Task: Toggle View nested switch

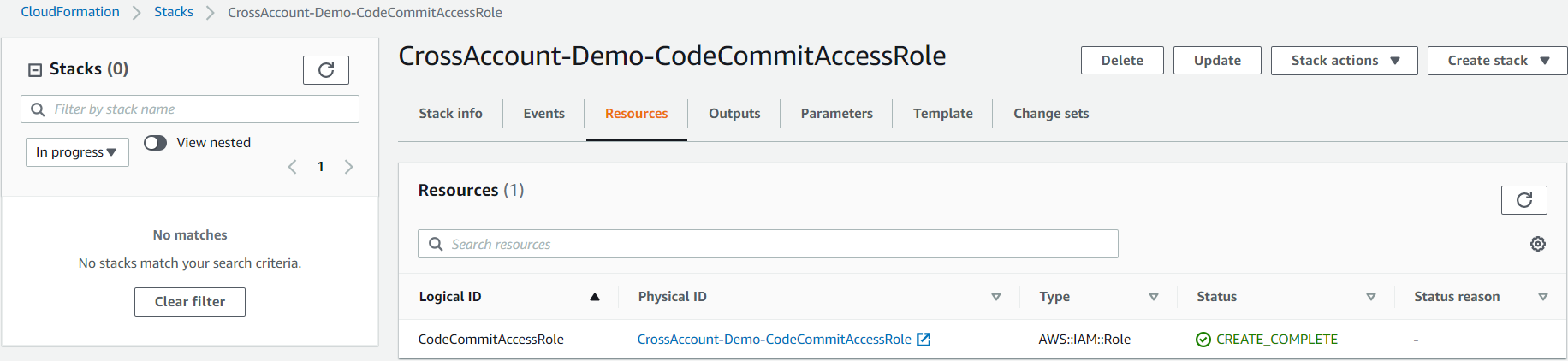Action: coord(156,143)
